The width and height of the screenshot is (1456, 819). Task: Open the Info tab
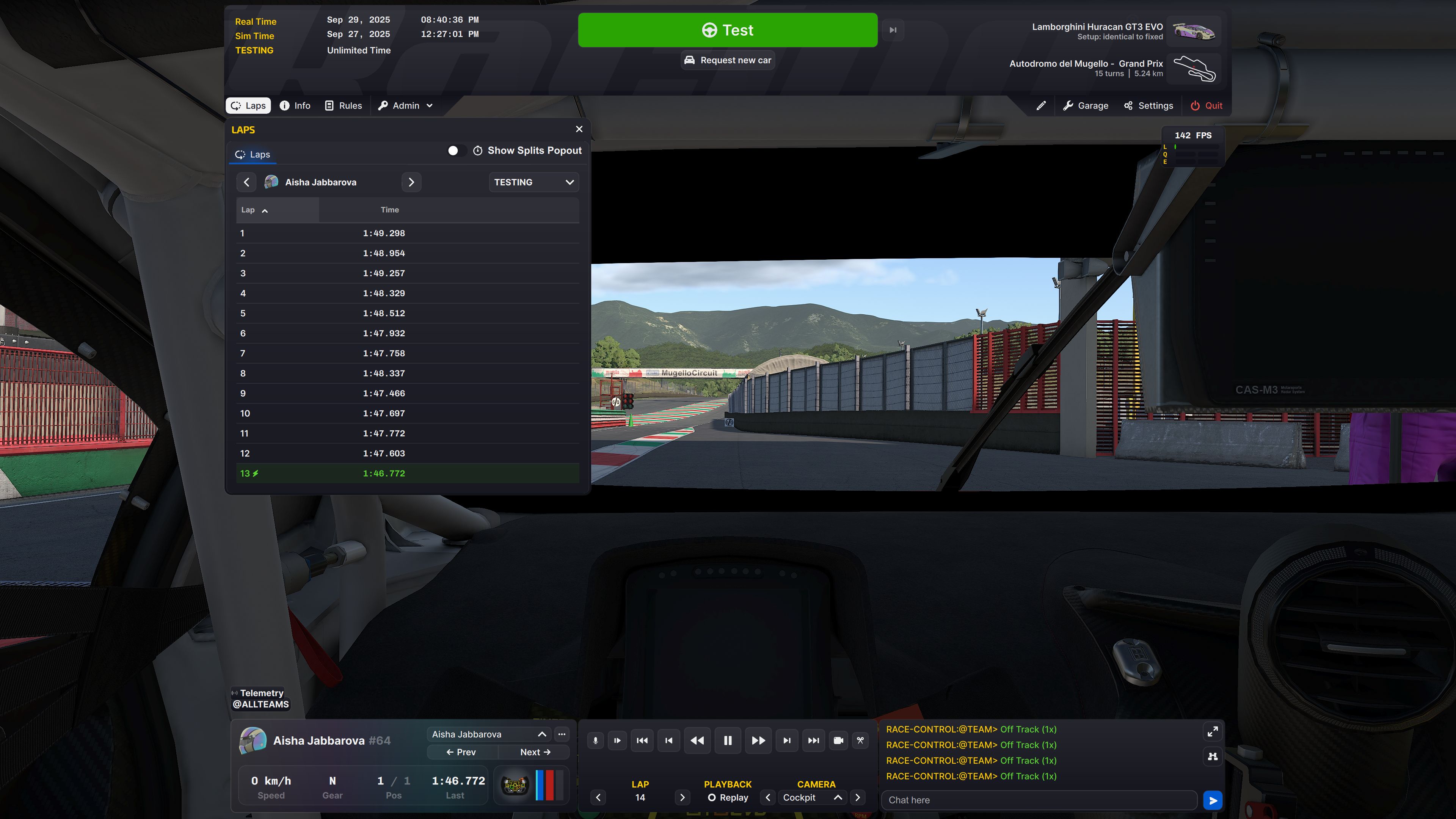295,106
